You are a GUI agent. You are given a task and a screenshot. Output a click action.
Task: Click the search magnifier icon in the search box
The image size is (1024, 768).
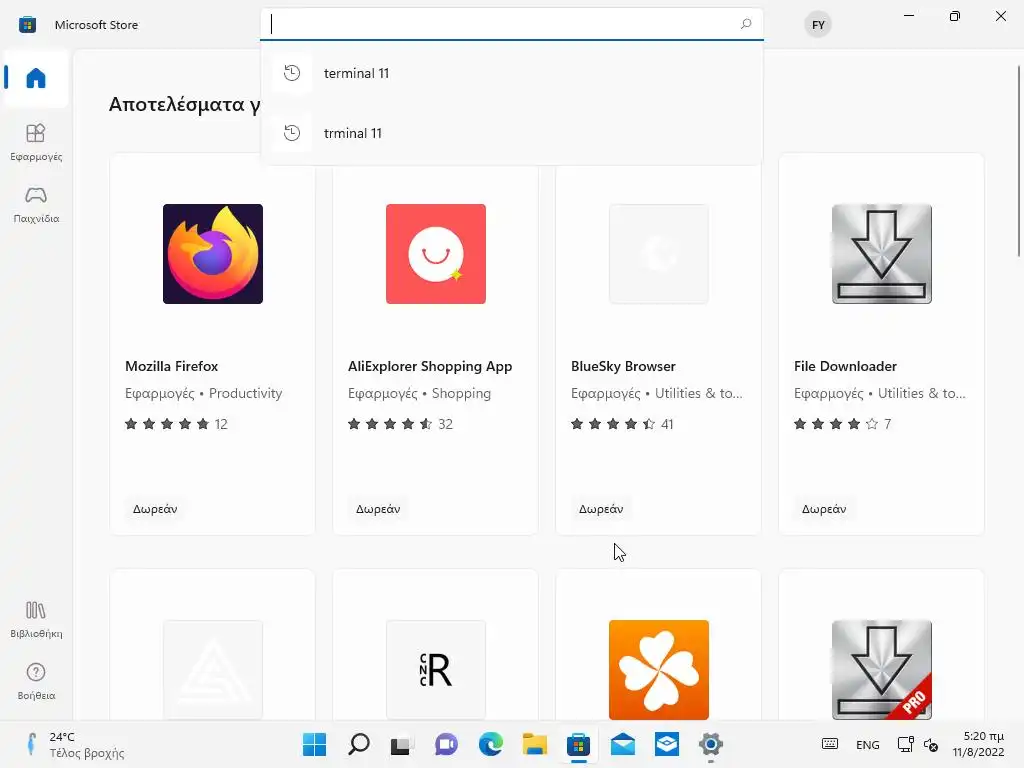tap(746, 24)
